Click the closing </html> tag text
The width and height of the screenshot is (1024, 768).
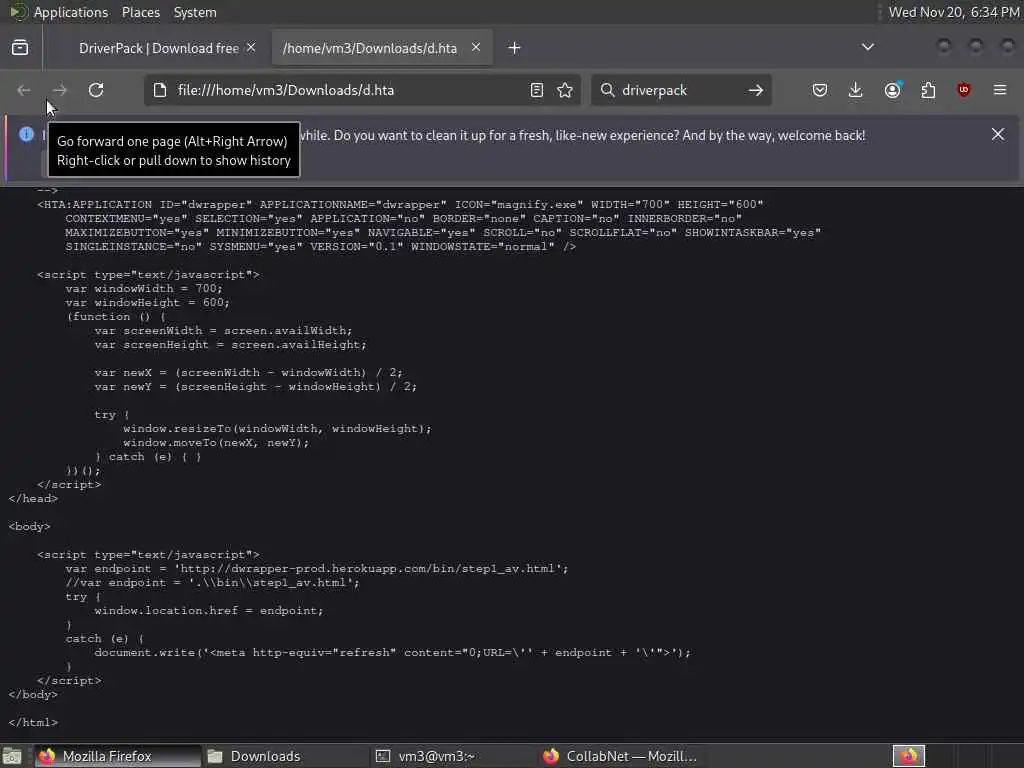point(33,722)
